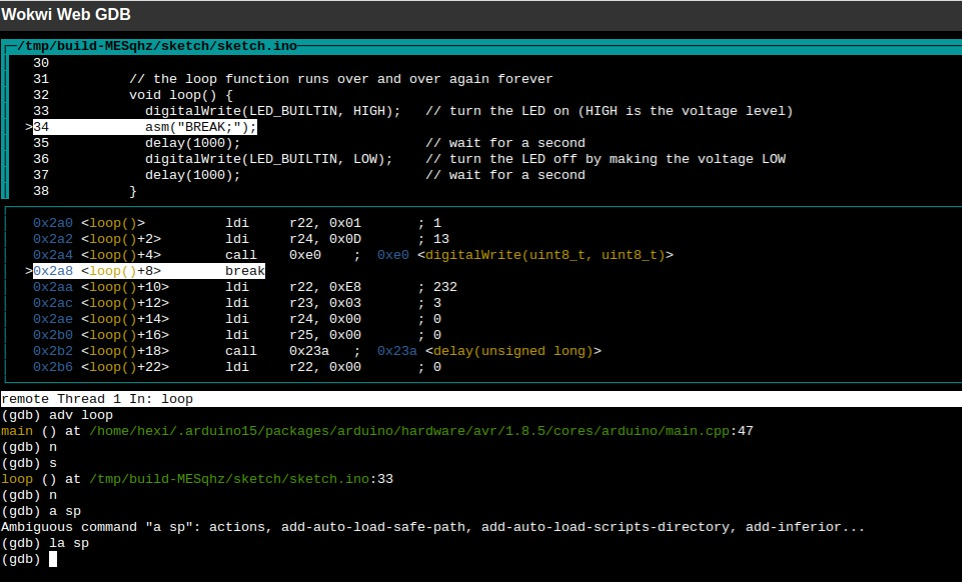
Task: Click the highlighted asm("BREAK;") line 34
Action: (200, 126)
